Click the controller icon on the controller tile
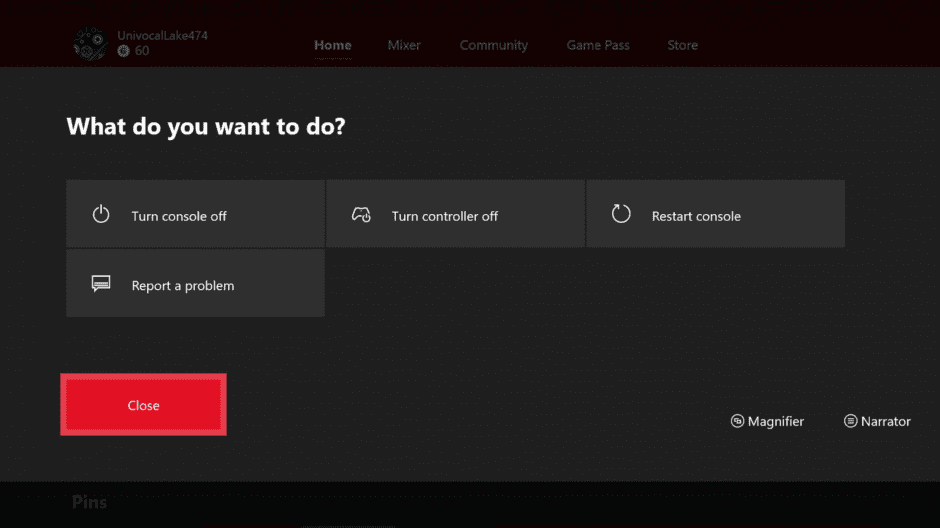The image size is (940, 528). click(361, 214)
